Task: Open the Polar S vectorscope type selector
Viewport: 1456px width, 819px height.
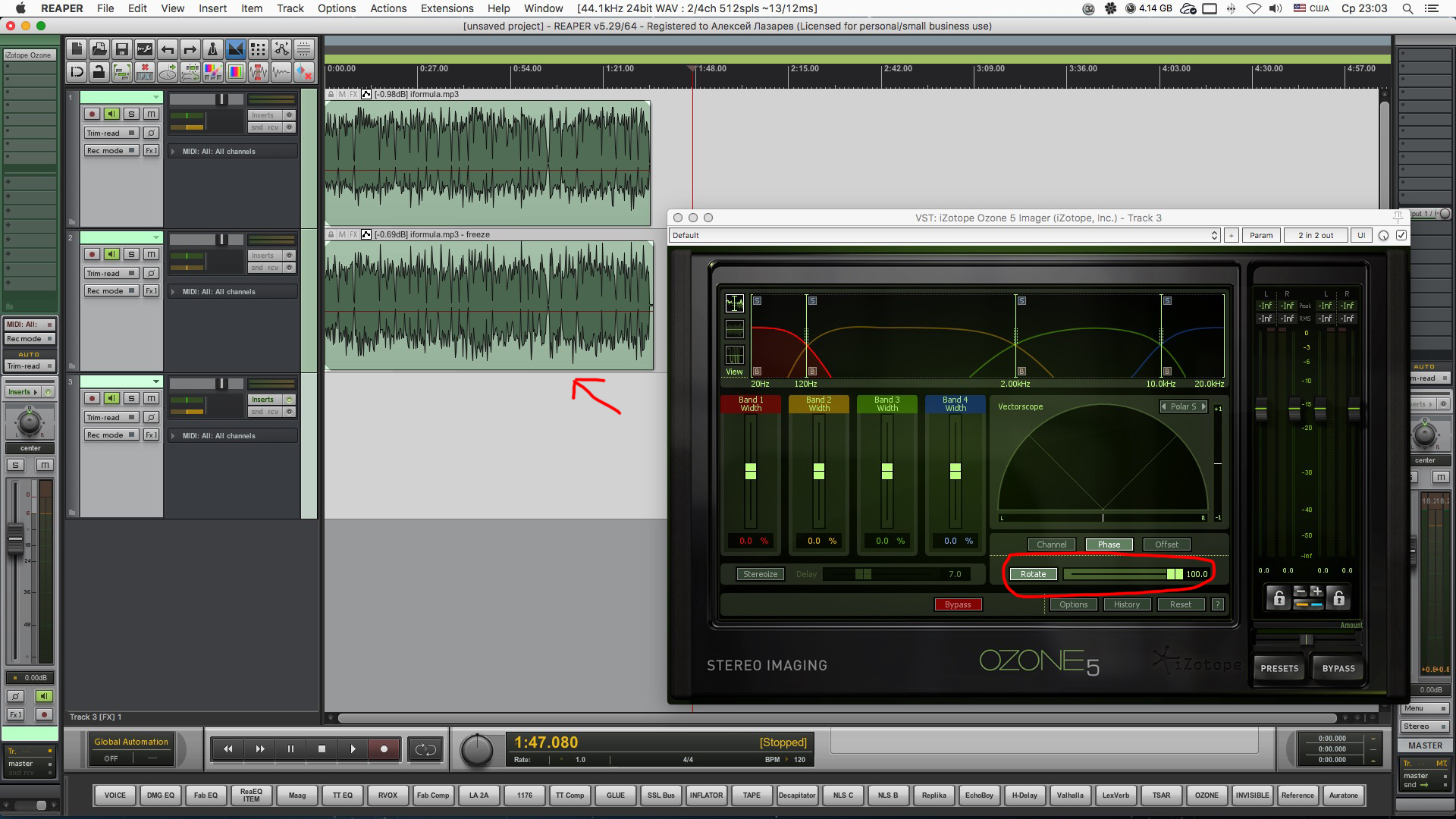Action: coord(1184,406)
